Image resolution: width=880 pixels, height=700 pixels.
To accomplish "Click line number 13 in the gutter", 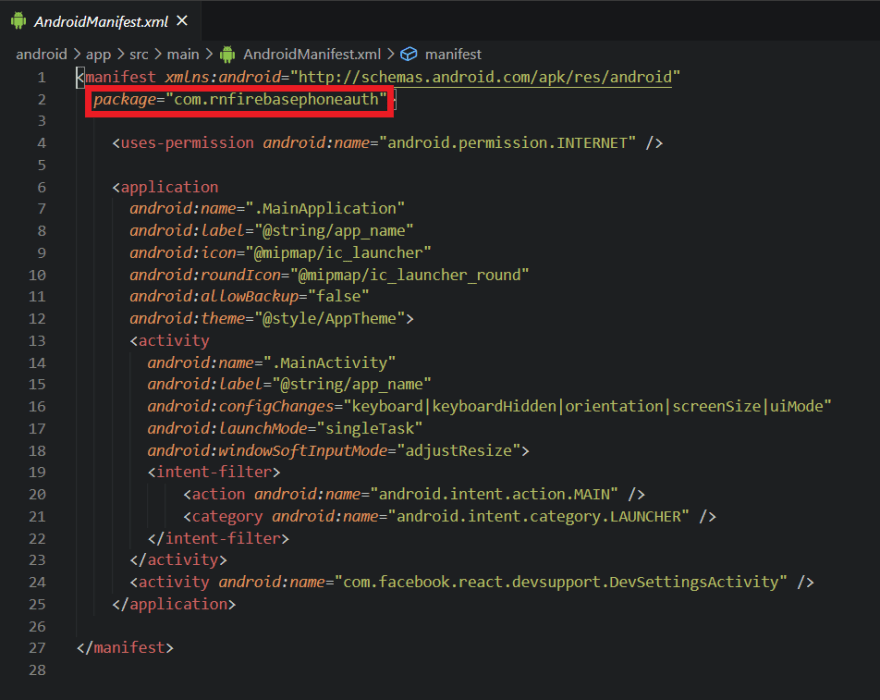I will click(x=37, y=341).
